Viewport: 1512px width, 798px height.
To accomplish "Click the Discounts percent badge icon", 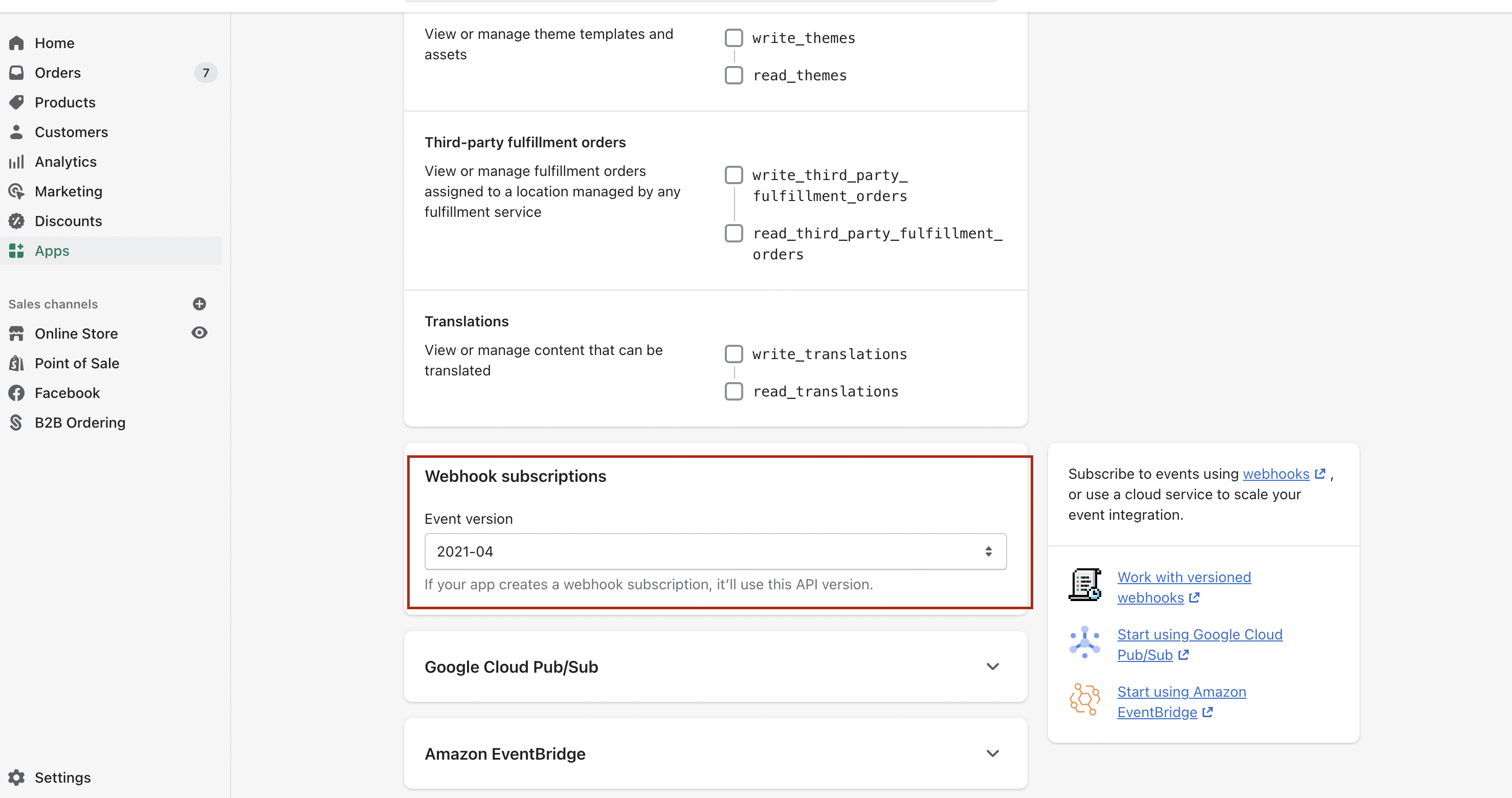I will (16, 221).
